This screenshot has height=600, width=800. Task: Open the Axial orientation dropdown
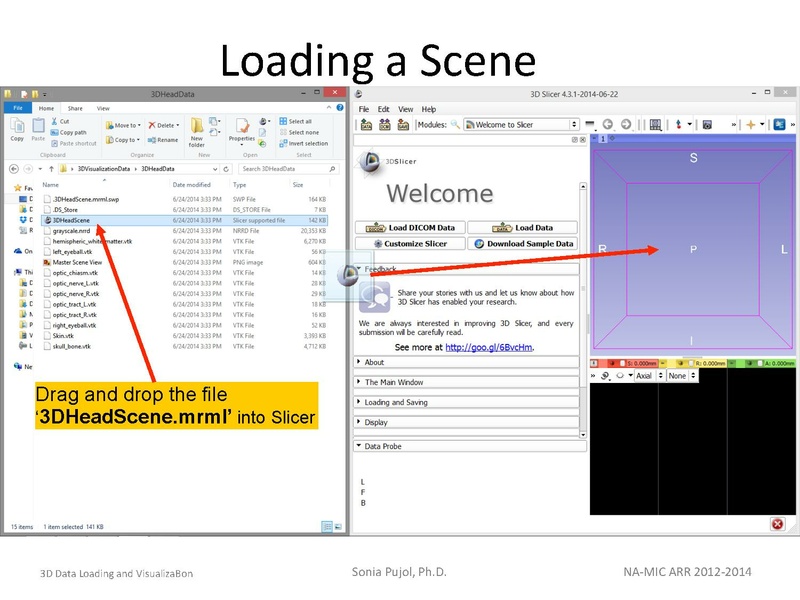point(649,376)
